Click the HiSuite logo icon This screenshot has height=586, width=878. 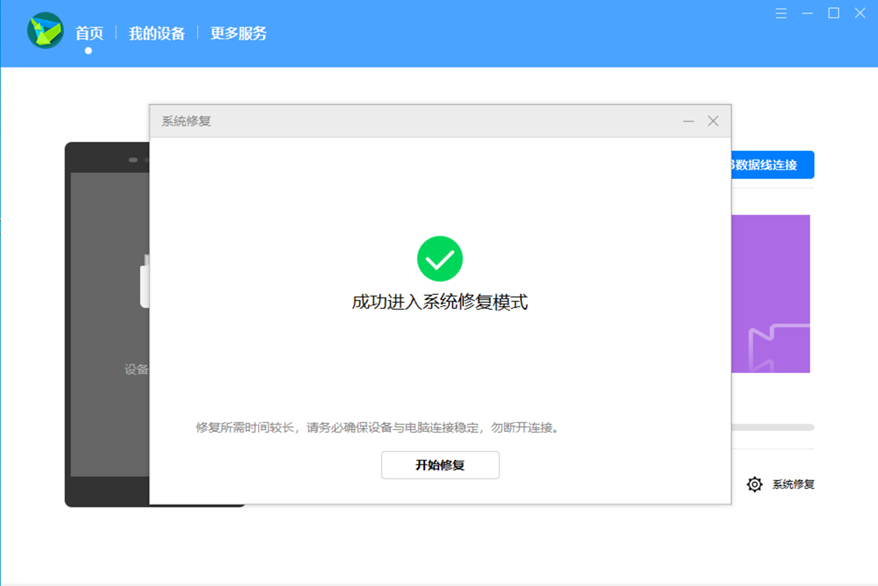click(45, 31)
